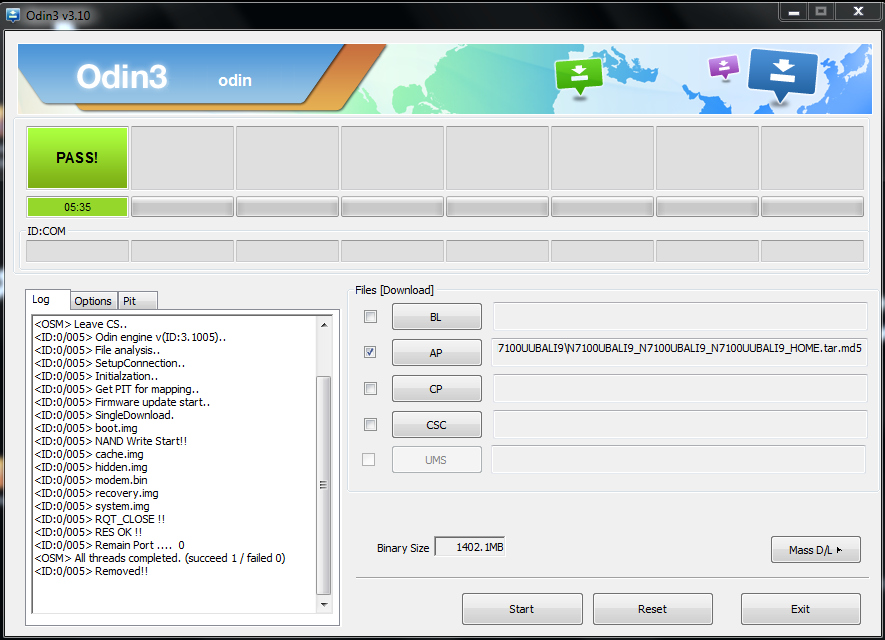
Task: Click the Odin3 title bar app icon
Action: [12, 15]
